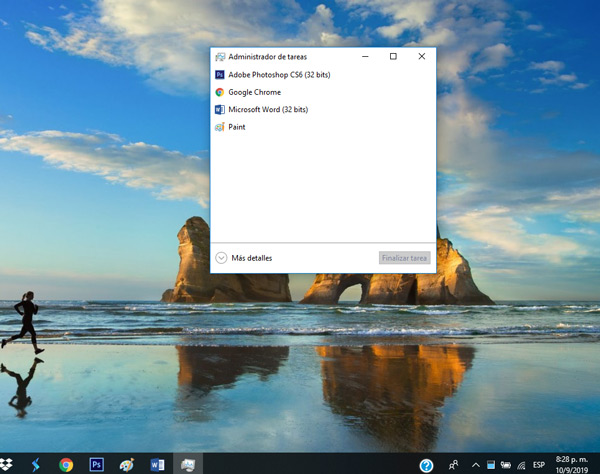Expand Más detalles view
The image size is (600, 474).
tap(244, 258)
